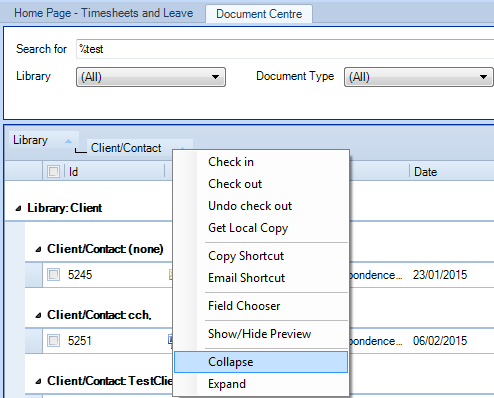Click the Search for input field
The image size is (494, 398).
tap(285, 49)
